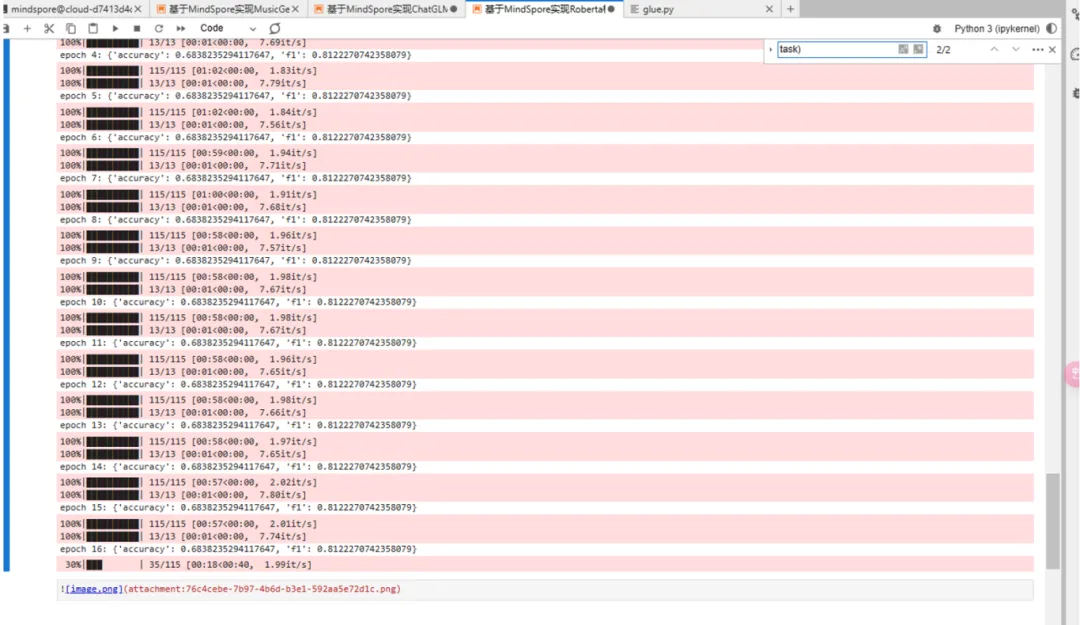Screen dimensions: 1080x625
Task: Copy the selected cell
Action: tap(71, 29)
